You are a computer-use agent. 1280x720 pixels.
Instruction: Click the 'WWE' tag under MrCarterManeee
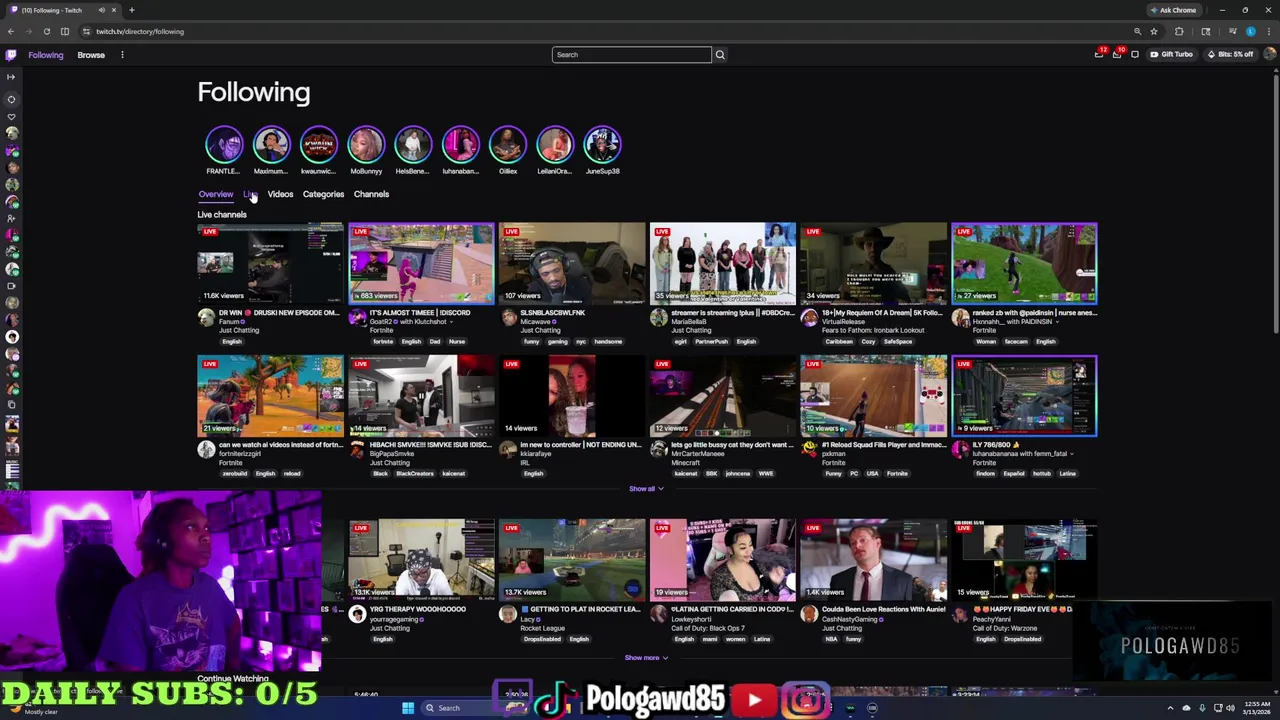765,474
